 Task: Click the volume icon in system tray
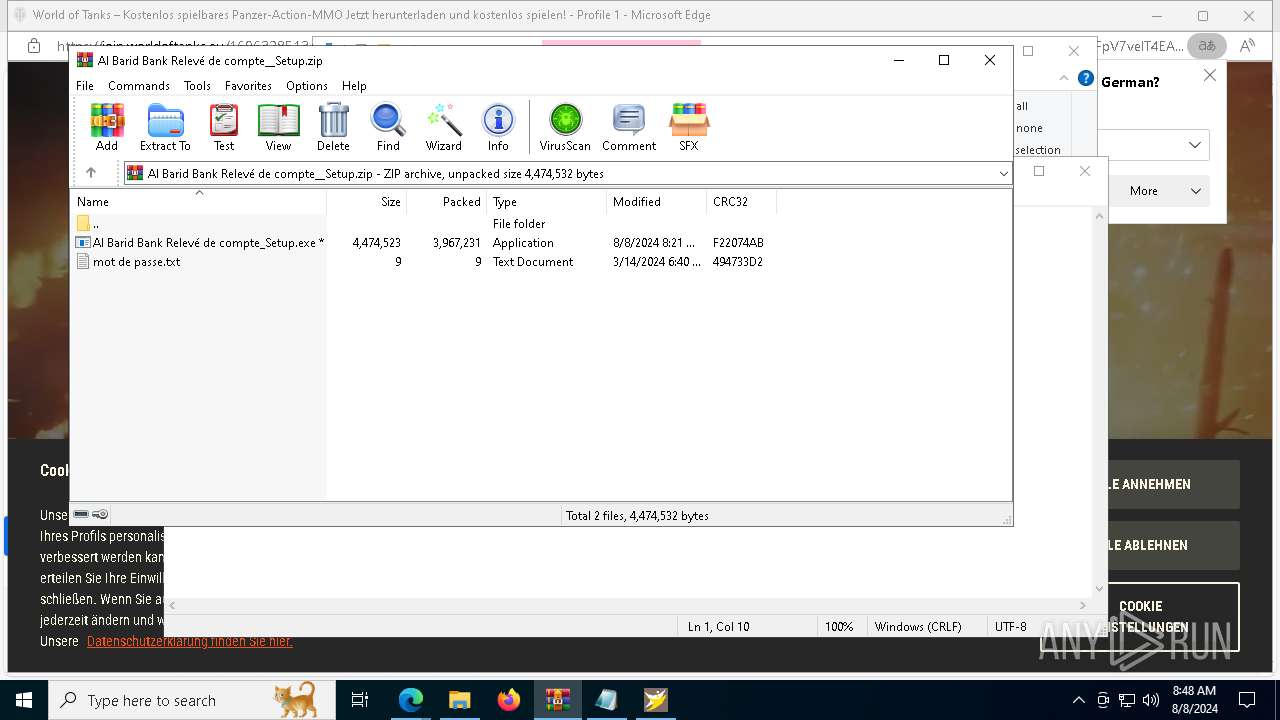(1151, 700)
